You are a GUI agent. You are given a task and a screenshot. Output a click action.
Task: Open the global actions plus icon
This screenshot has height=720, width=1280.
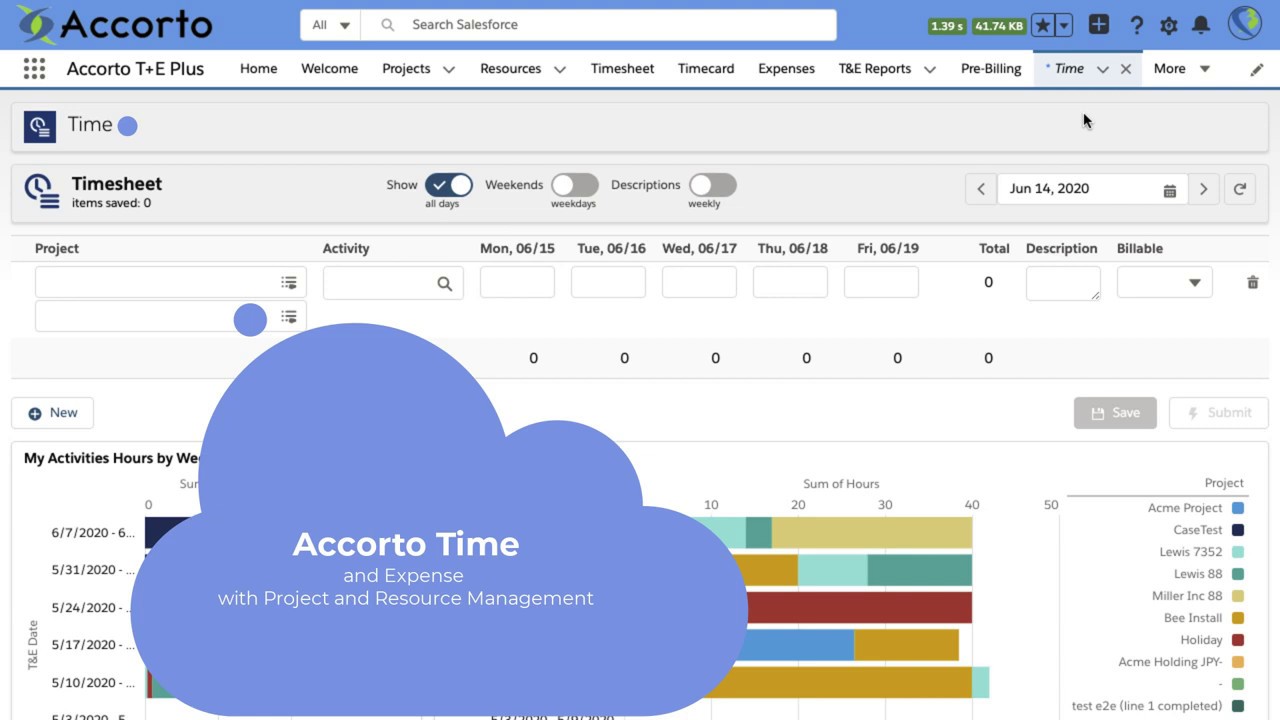[x=1099, y=25]
